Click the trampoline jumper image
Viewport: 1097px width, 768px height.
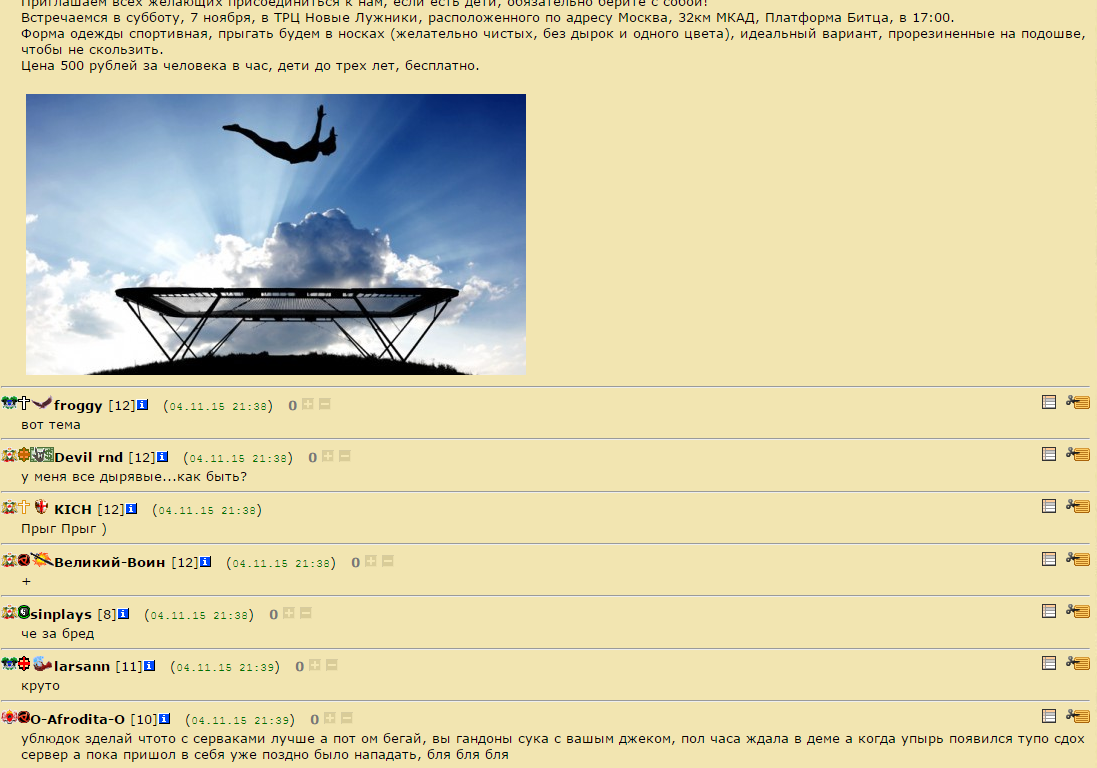(276, 234)
